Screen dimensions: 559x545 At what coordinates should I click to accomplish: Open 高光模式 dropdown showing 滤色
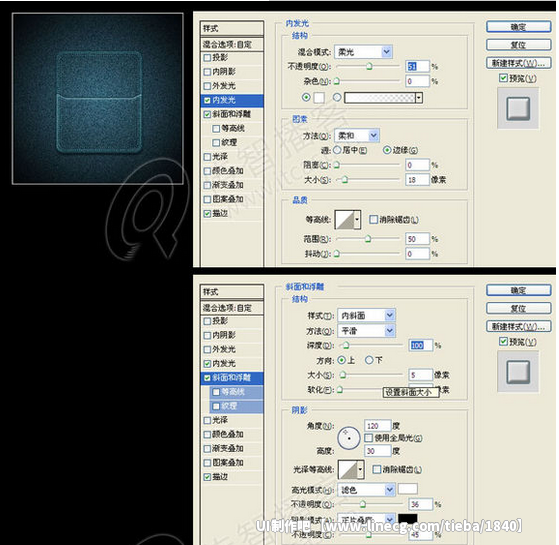[366, 490]
